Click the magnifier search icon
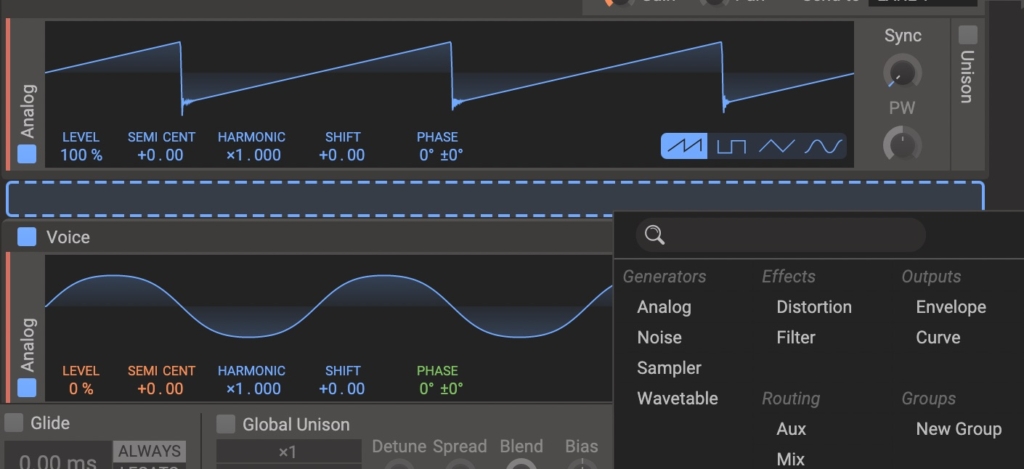The image size is (1024, 469). (x=655, y=235)
